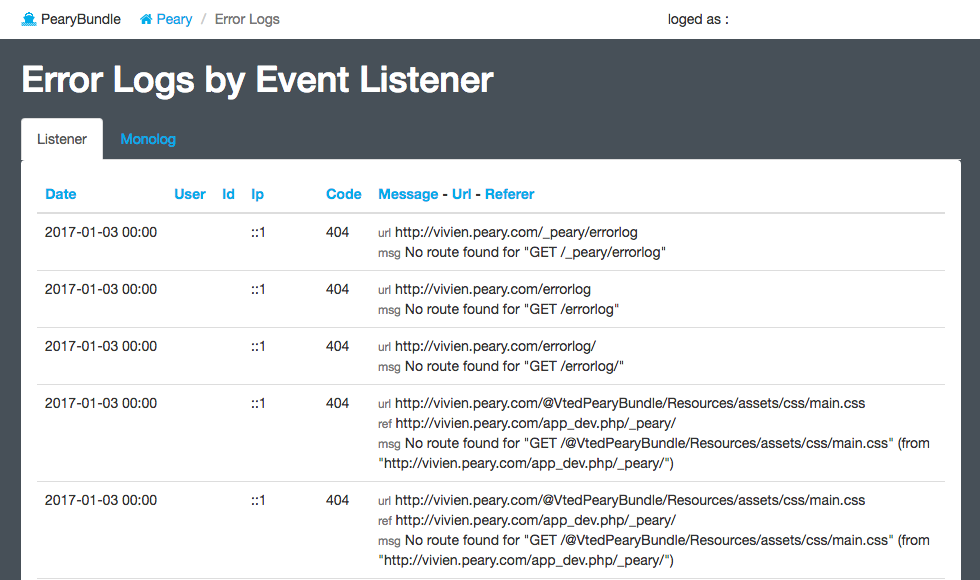Click the Referer column header link

(510, 194)
